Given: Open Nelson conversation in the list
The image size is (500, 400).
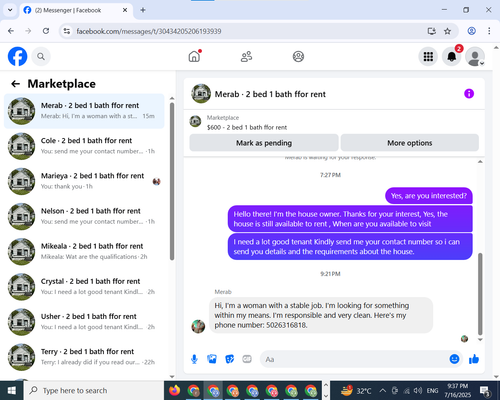Looking at the screenshot, I should [x=84, y=216].
